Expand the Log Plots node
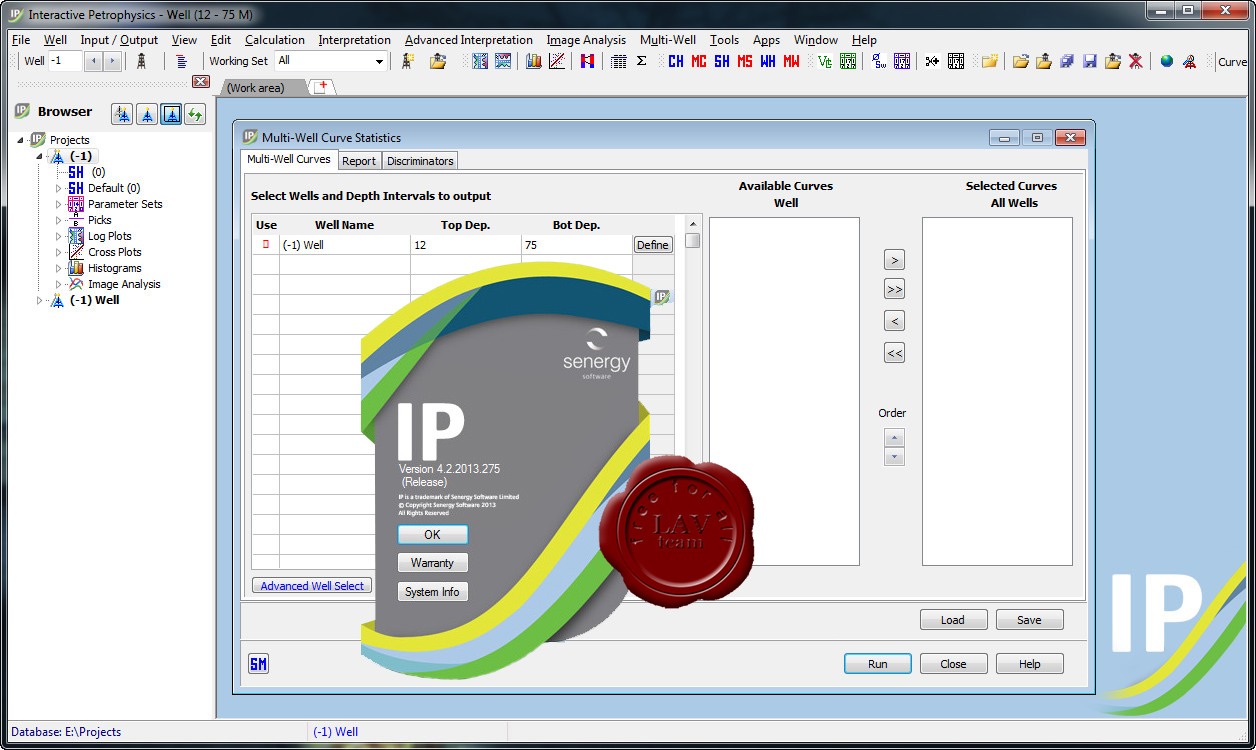1256x750 pixels. pos(58,236)
